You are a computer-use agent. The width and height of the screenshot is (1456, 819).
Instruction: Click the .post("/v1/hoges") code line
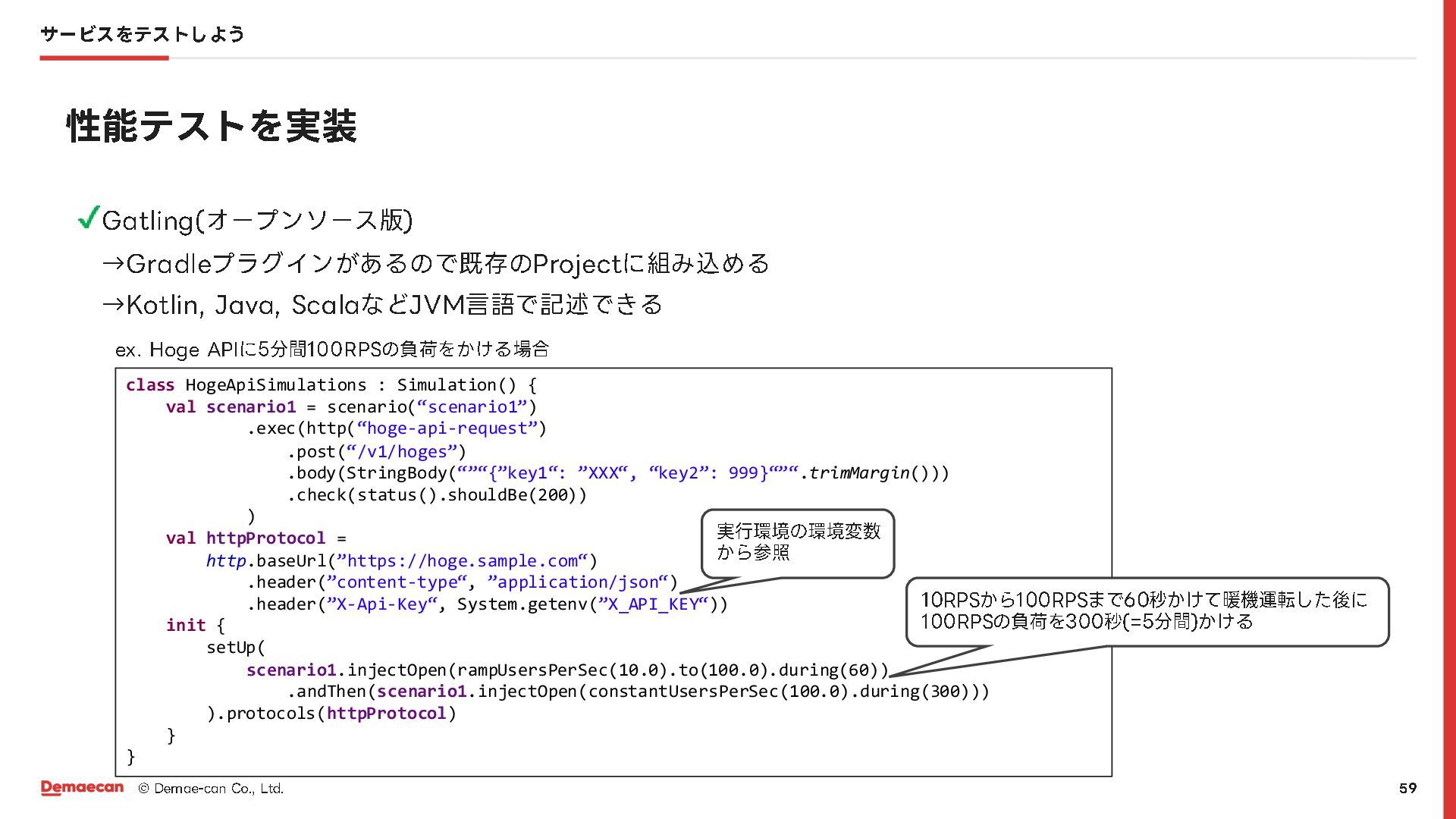pos(376,452)
